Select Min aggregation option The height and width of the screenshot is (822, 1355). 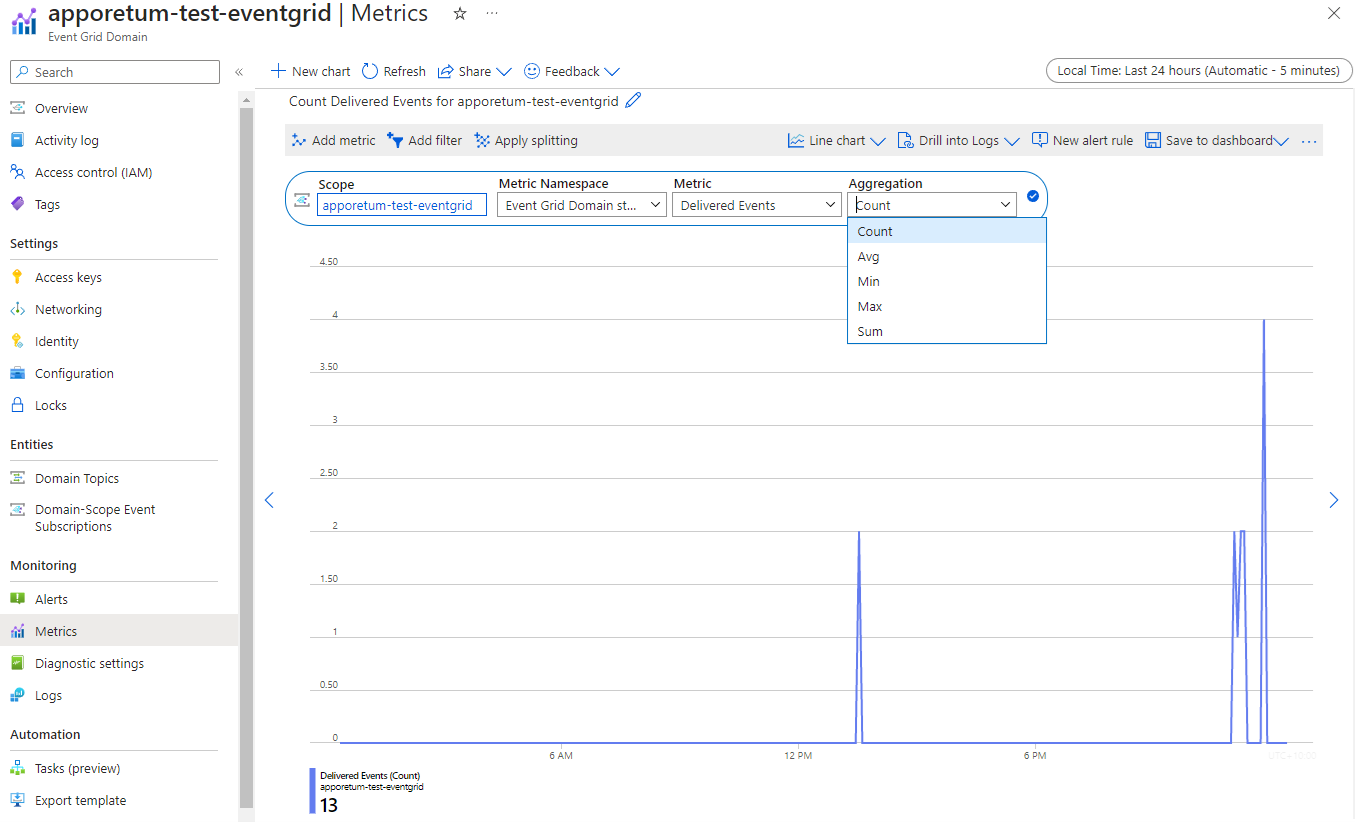coord(946,281)
